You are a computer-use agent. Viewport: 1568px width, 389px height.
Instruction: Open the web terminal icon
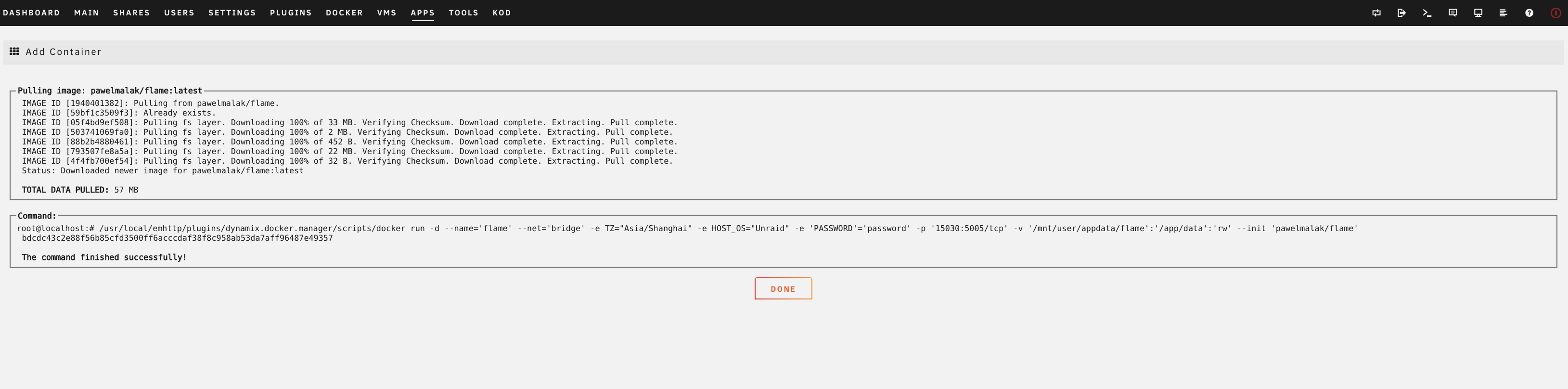tap(1427, 13)
